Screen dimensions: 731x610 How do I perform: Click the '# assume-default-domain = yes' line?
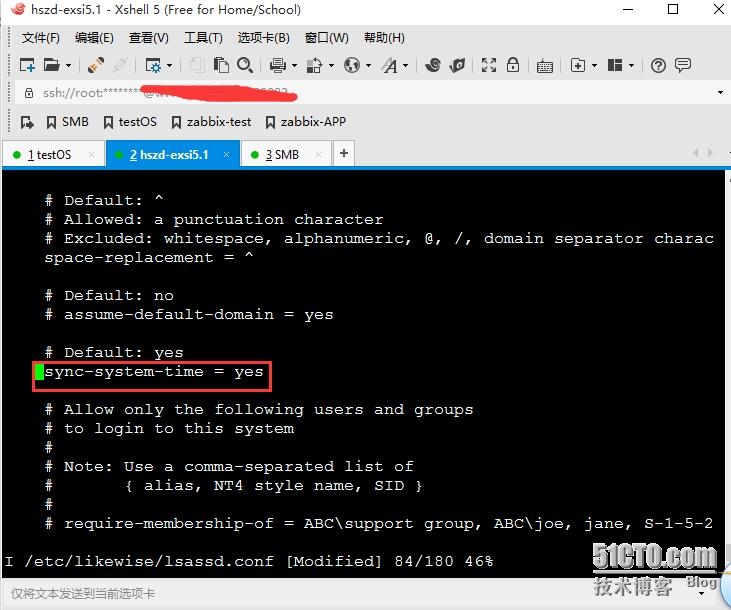[x=189, y=315]
